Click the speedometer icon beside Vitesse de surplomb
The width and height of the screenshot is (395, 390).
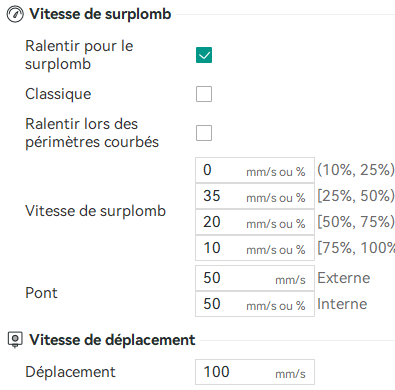[x=15, y=15]
